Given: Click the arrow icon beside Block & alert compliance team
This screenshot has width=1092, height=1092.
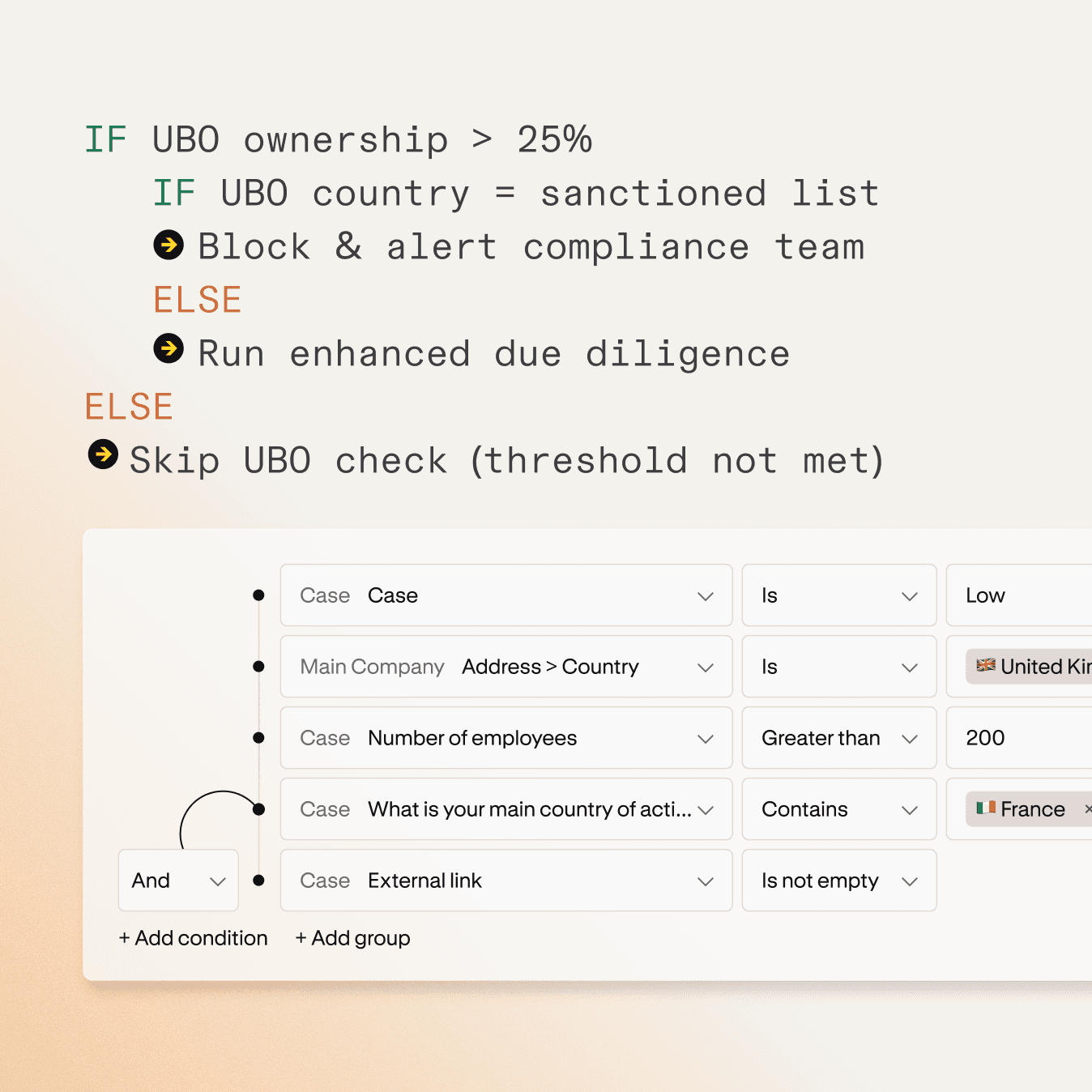Looking at the screenshot, I should point(168,245).
